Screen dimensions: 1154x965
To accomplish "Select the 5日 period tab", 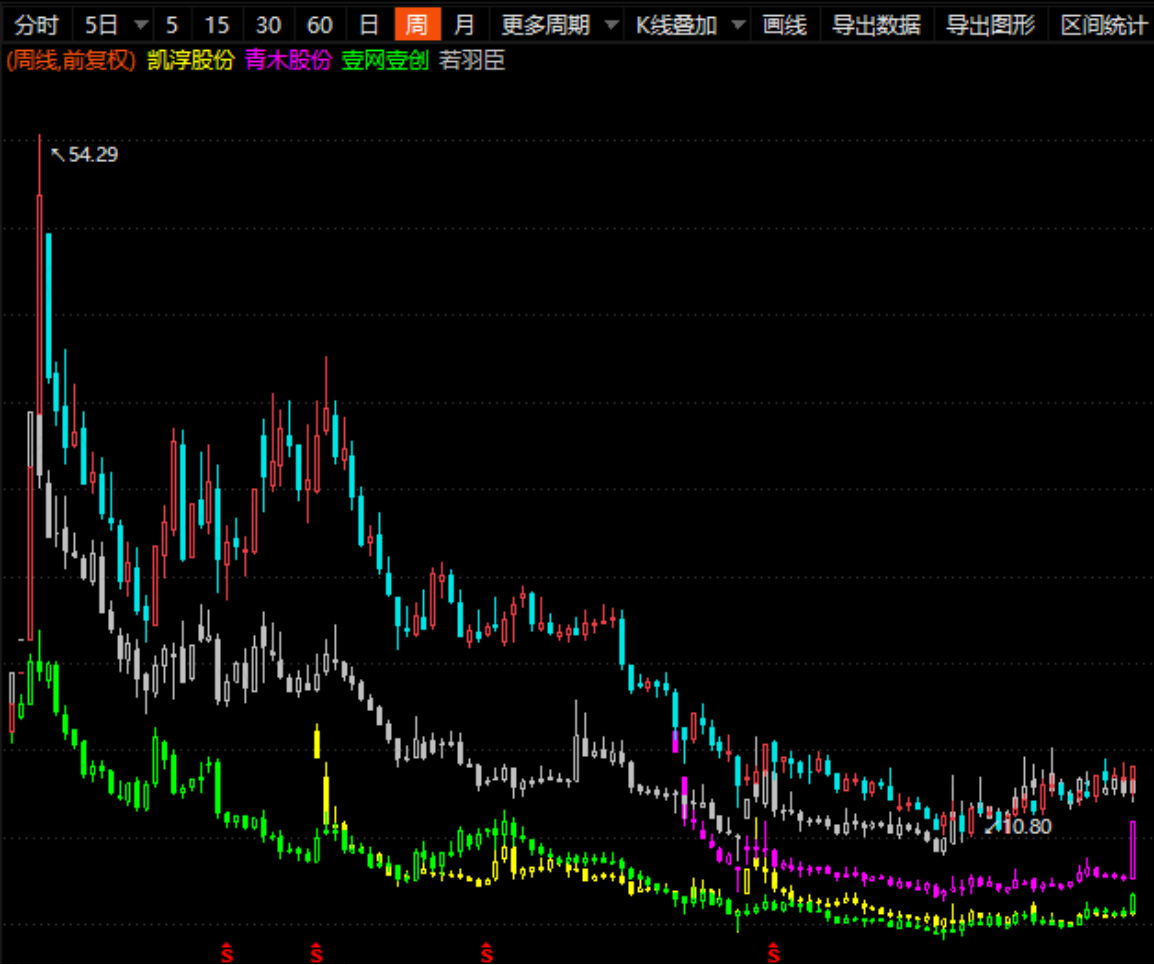I will 102,25.
